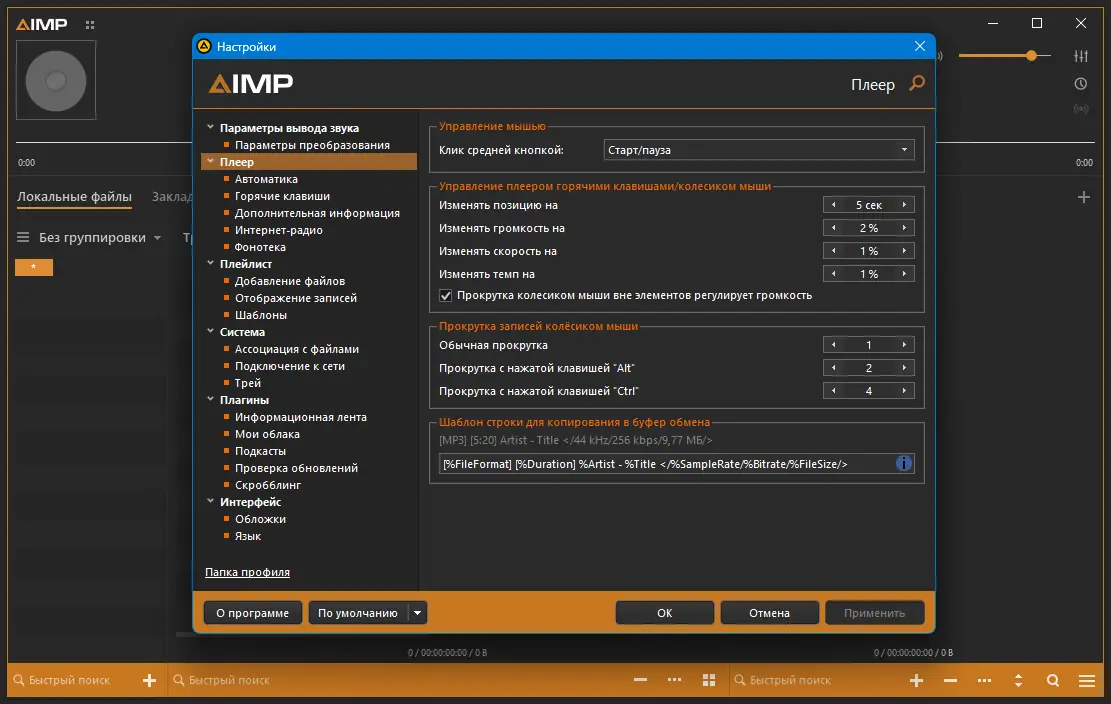Click the Применить button
Screen dimensions: 1111x704
click(874, 613)
